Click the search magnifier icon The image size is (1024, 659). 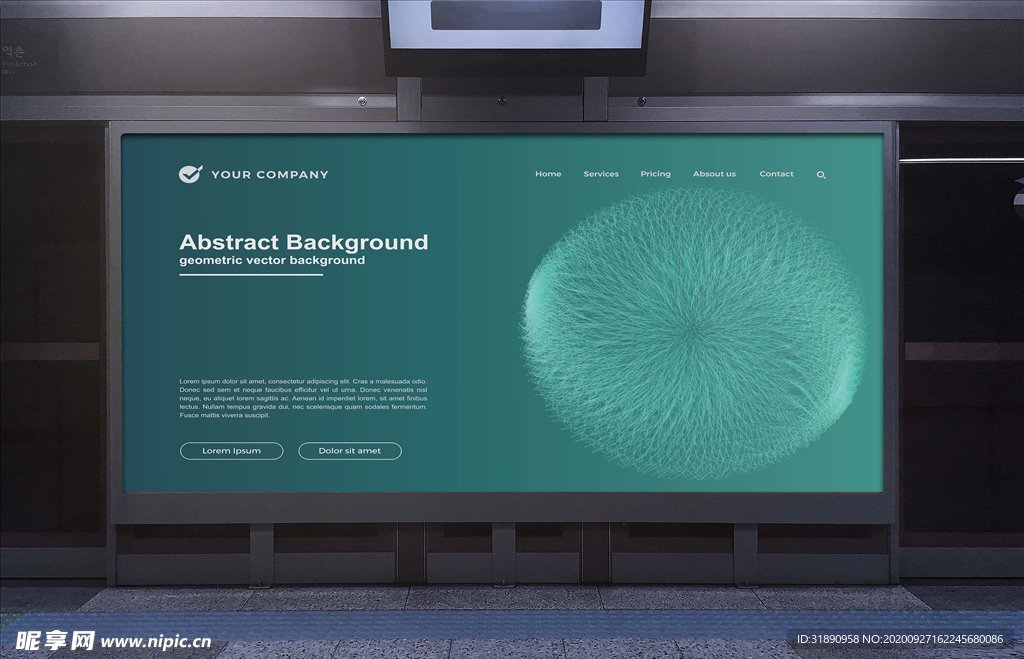point(821,175)
